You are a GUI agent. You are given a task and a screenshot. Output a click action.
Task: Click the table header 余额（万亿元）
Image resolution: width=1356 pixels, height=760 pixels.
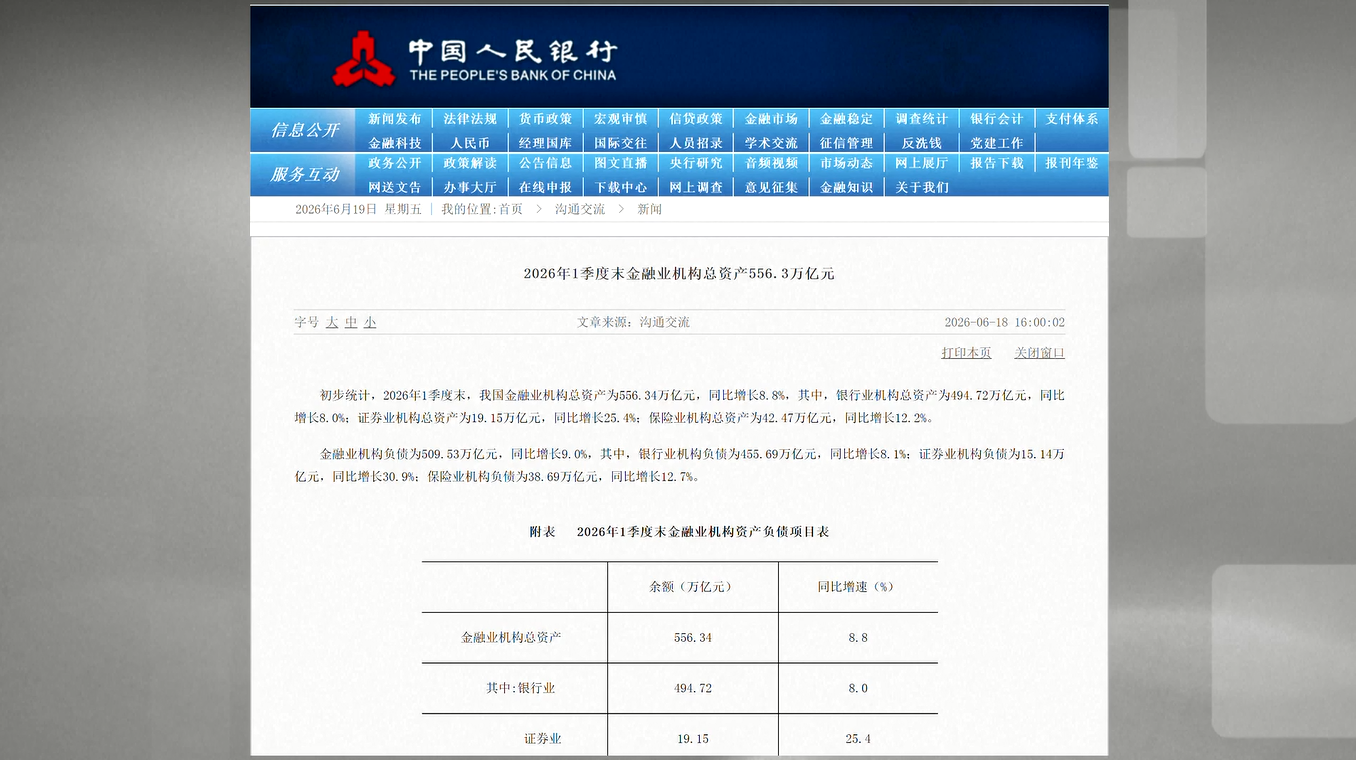(x=691, y=587)
